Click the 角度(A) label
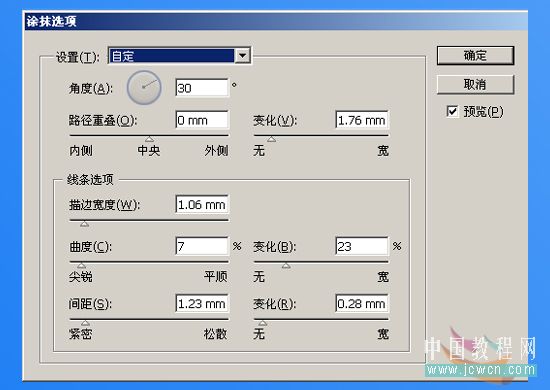550x390 pixels. point(91,88)
